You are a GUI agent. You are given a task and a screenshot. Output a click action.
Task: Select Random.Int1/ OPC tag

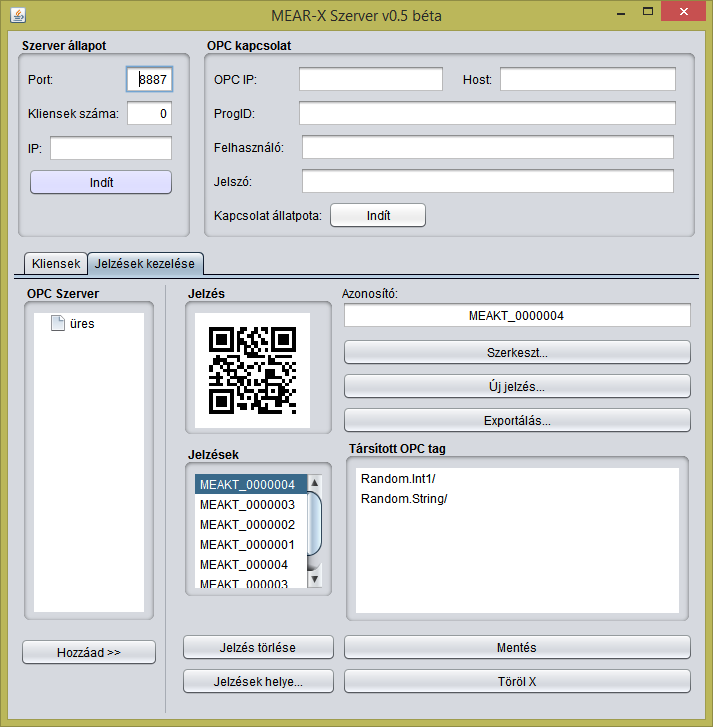tap(398, 478)
